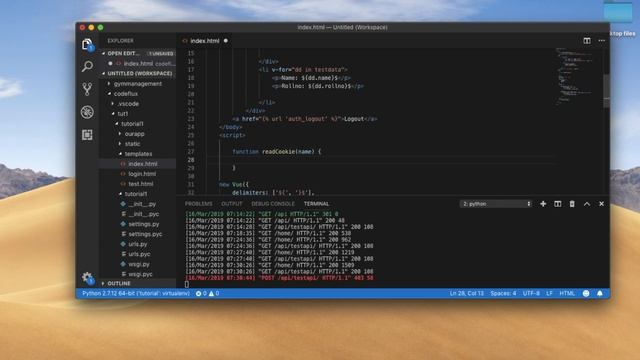Open index.html under Open Editors
The width and height of the screenshot is (640, 360).
(138, 64)
